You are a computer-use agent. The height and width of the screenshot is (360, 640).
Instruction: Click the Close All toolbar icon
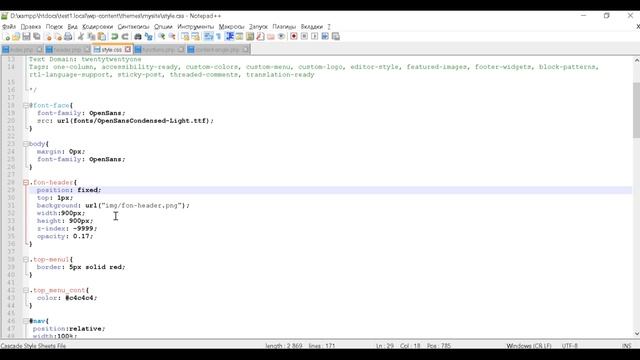point(58,37)
